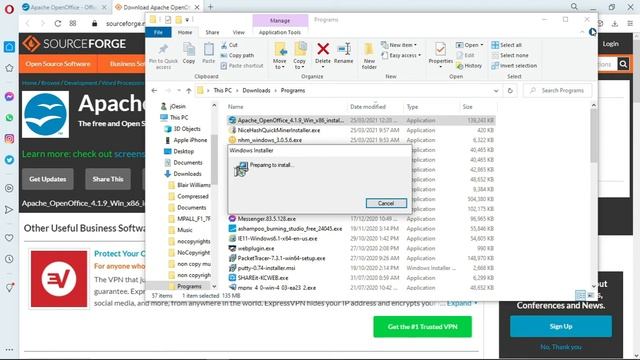
Task: Select PacketTracer-7.3.1-win64-setup.exe file
Action: point(281,258)
